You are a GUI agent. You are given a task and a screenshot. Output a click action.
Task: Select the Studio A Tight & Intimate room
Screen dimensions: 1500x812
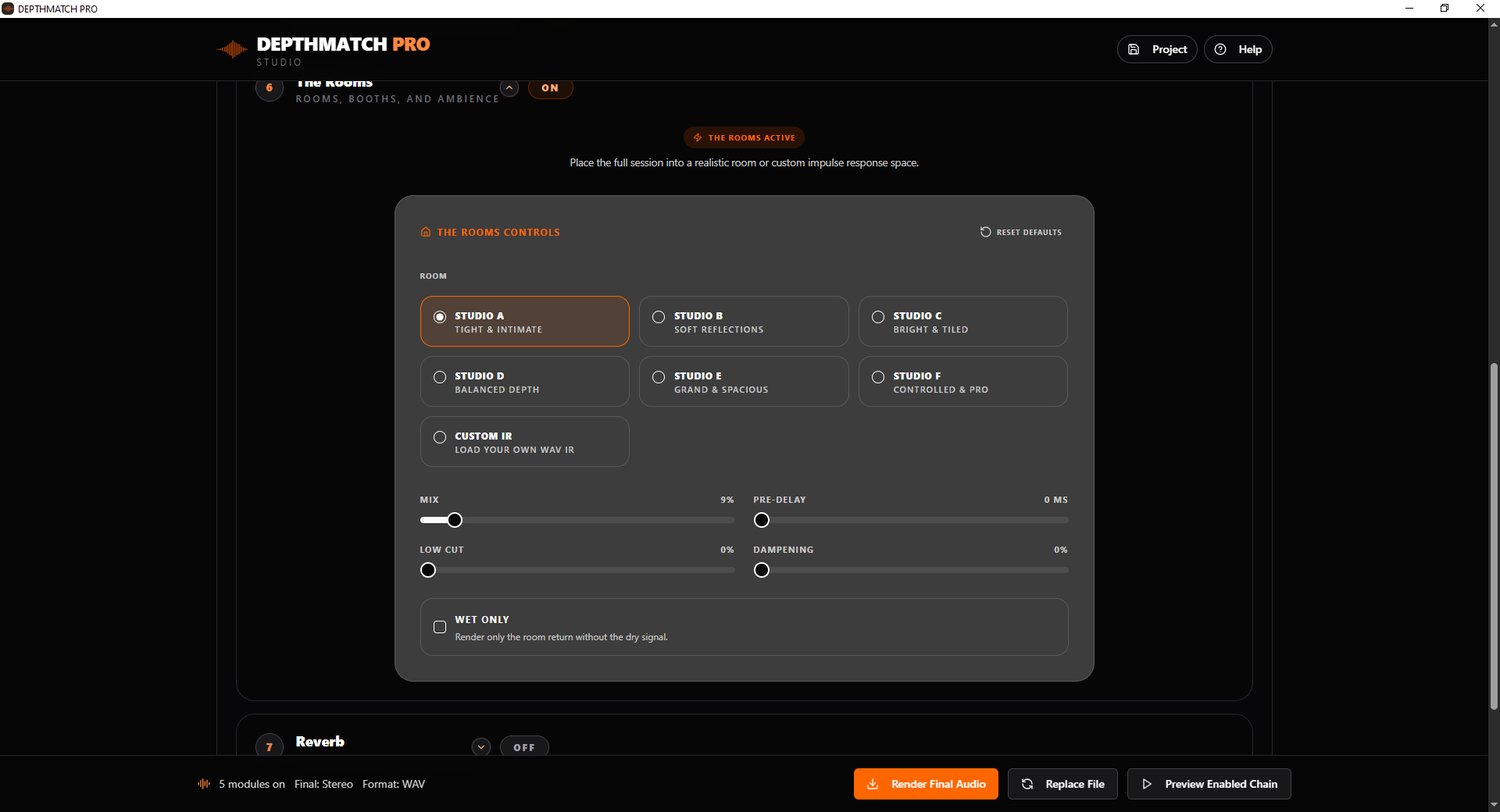click(x=525, y=321)
